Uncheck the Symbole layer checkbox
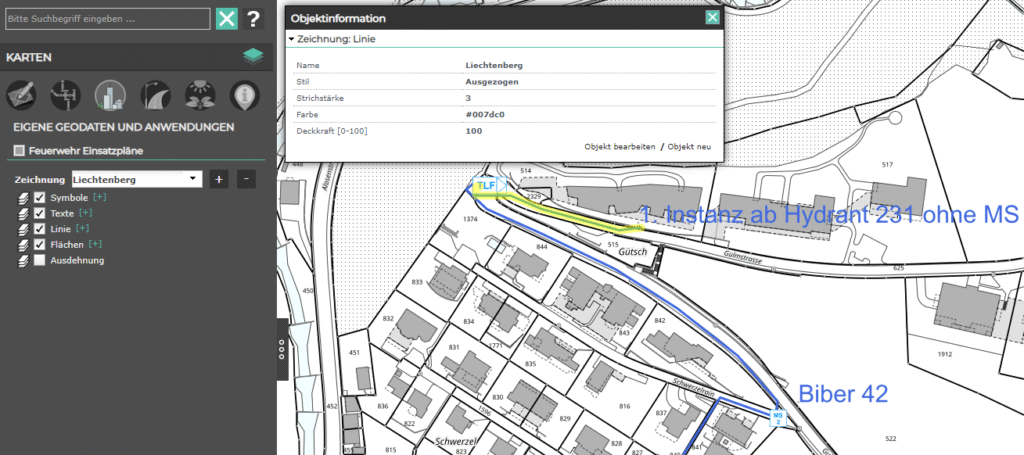The width and height of the screenshot is (1024, 455). tap(39, 198)
